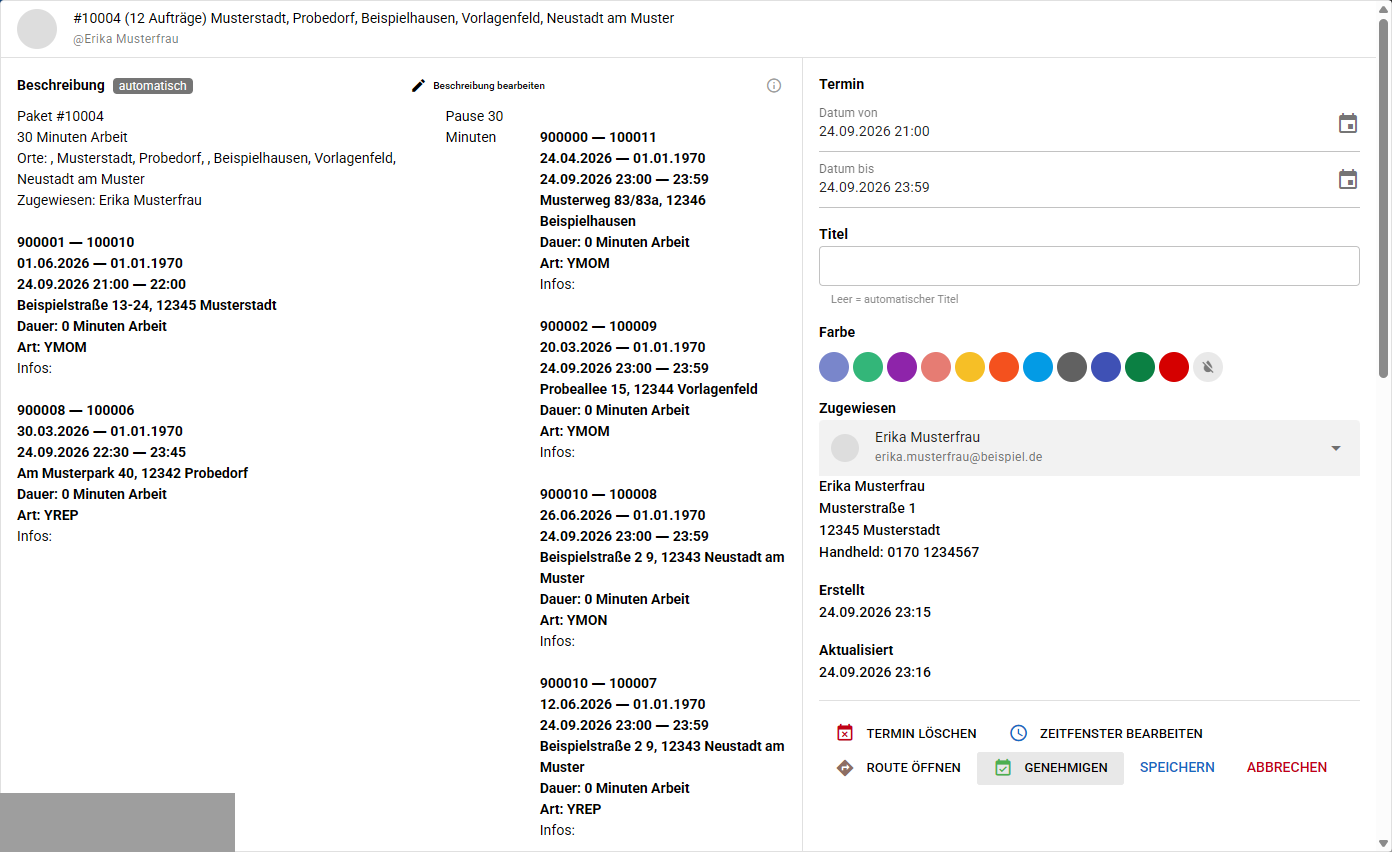Screen dimensions: 1392x852
Task: Click the pencil icon to edit the description
Action: coord(419,86)
